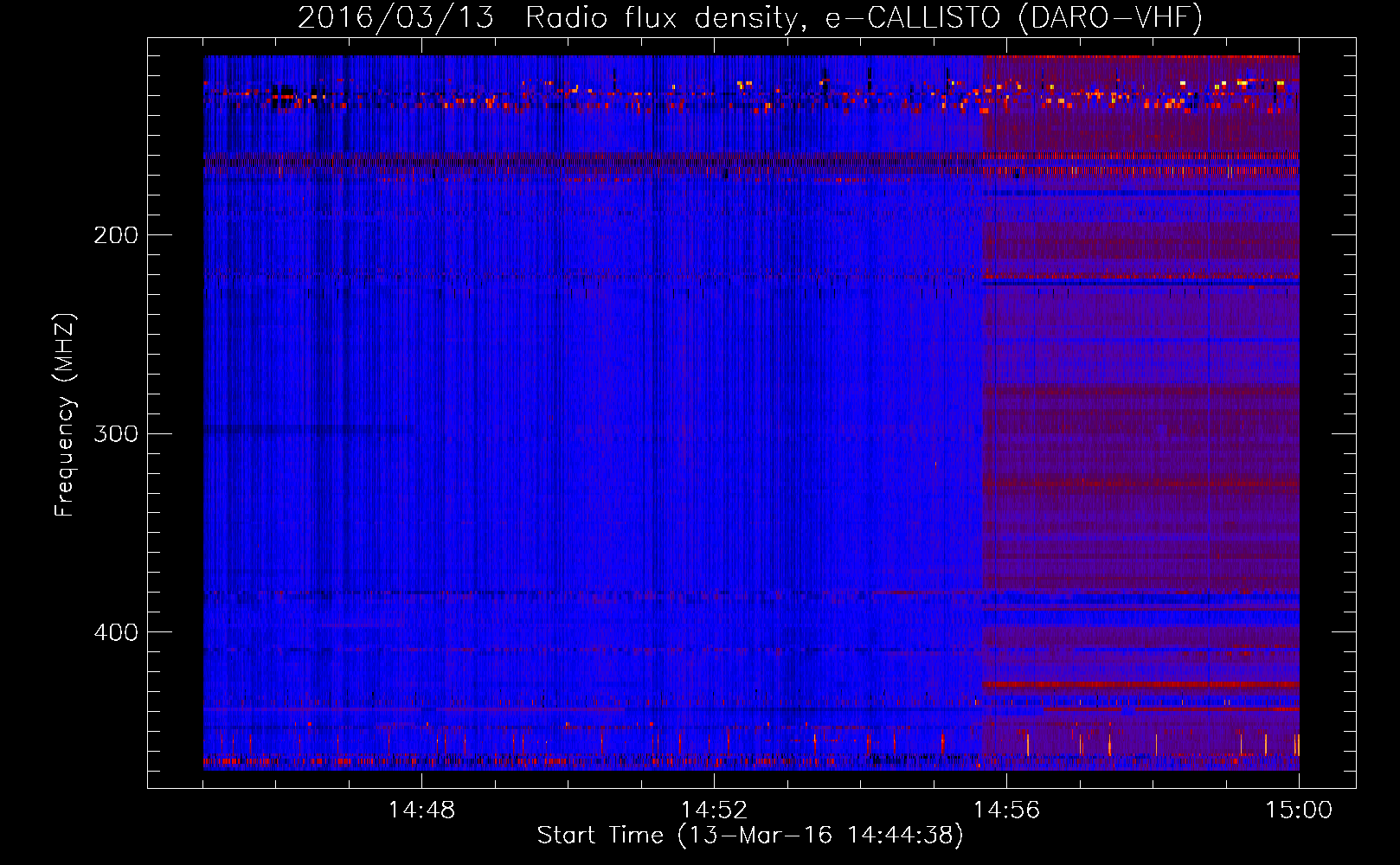Click the '14:48' time tick label
1400x865 pixels.
[x=421, y=811]
